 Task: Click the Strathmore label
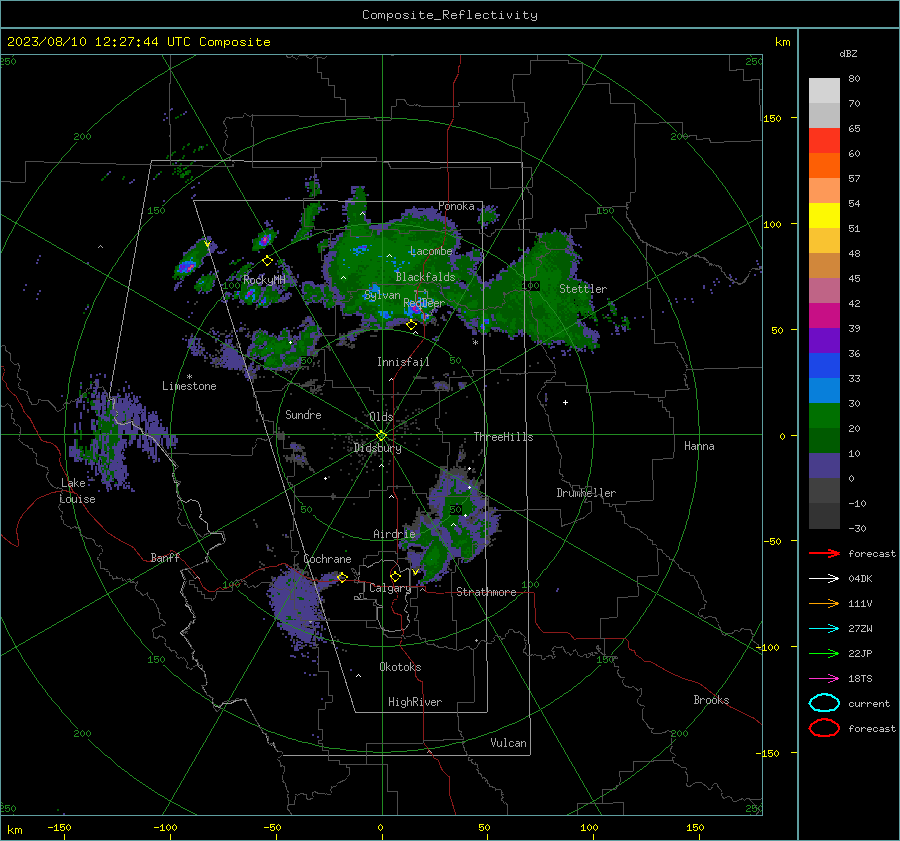pos(486,592)
